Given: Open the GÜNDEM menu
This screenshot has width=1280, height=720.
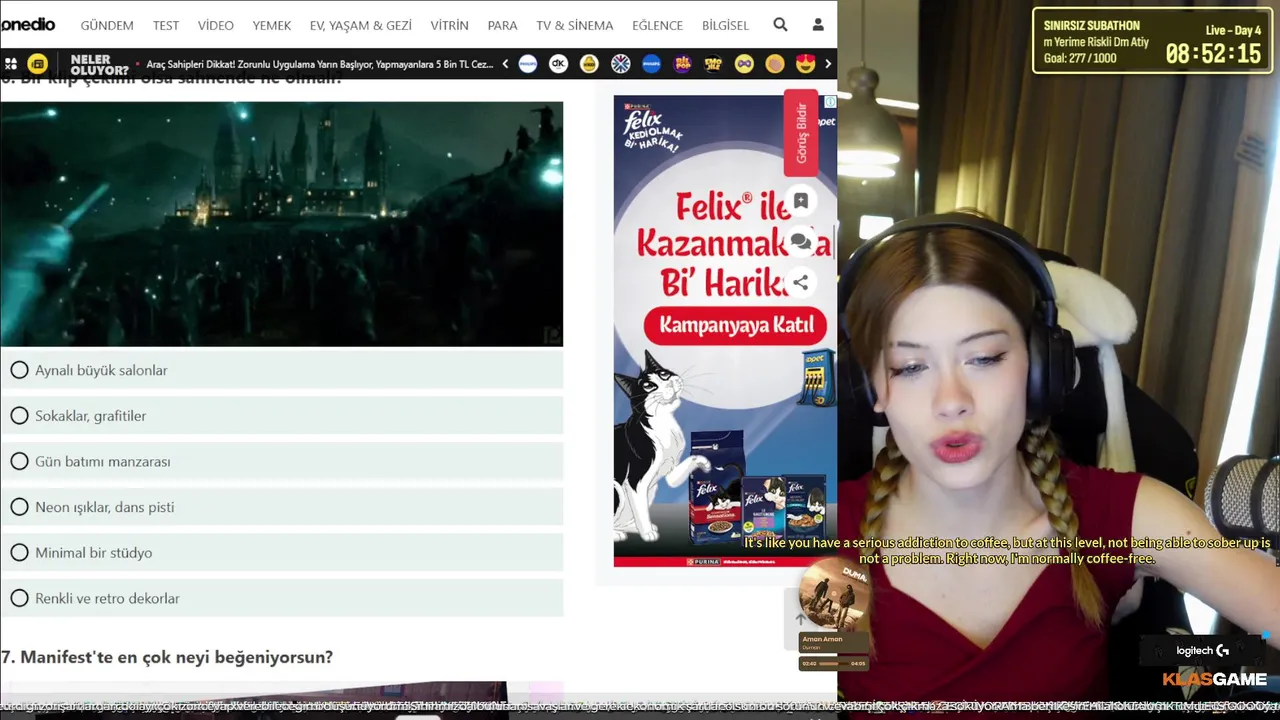Looking at the screenshot, I should click(107, 26).
